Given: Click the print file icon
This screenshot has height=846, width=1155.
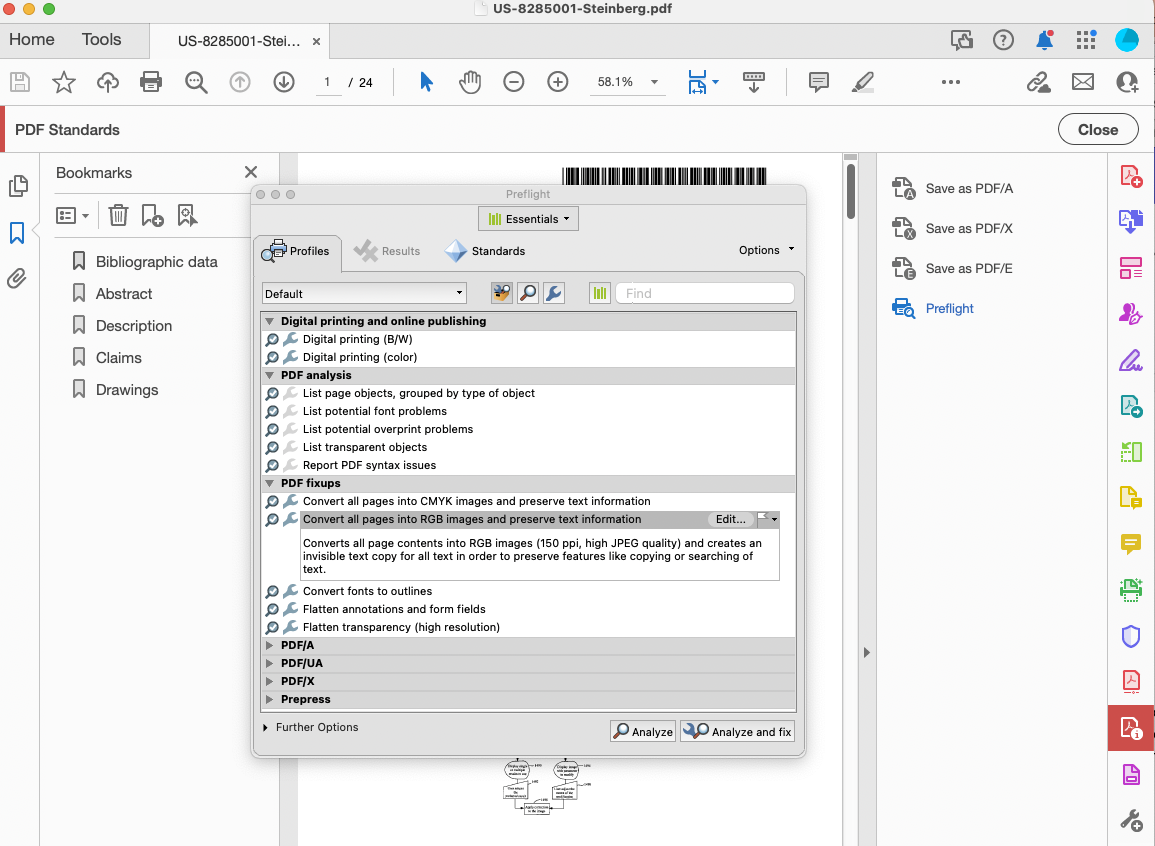Looking at the screenshot, I should pyautogui.click(x=151, y=82).
